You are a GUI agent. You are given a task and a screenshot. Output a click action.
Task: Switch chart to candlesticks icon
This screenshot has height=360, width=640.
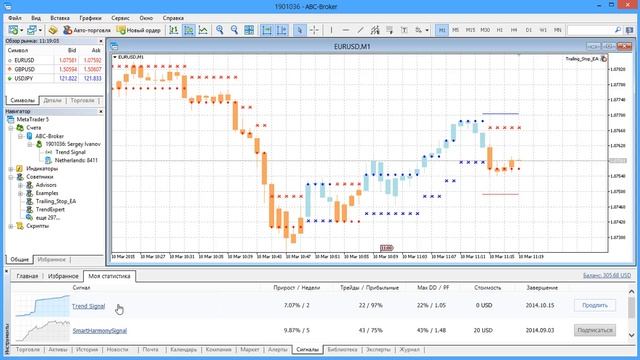click(189, 30)
